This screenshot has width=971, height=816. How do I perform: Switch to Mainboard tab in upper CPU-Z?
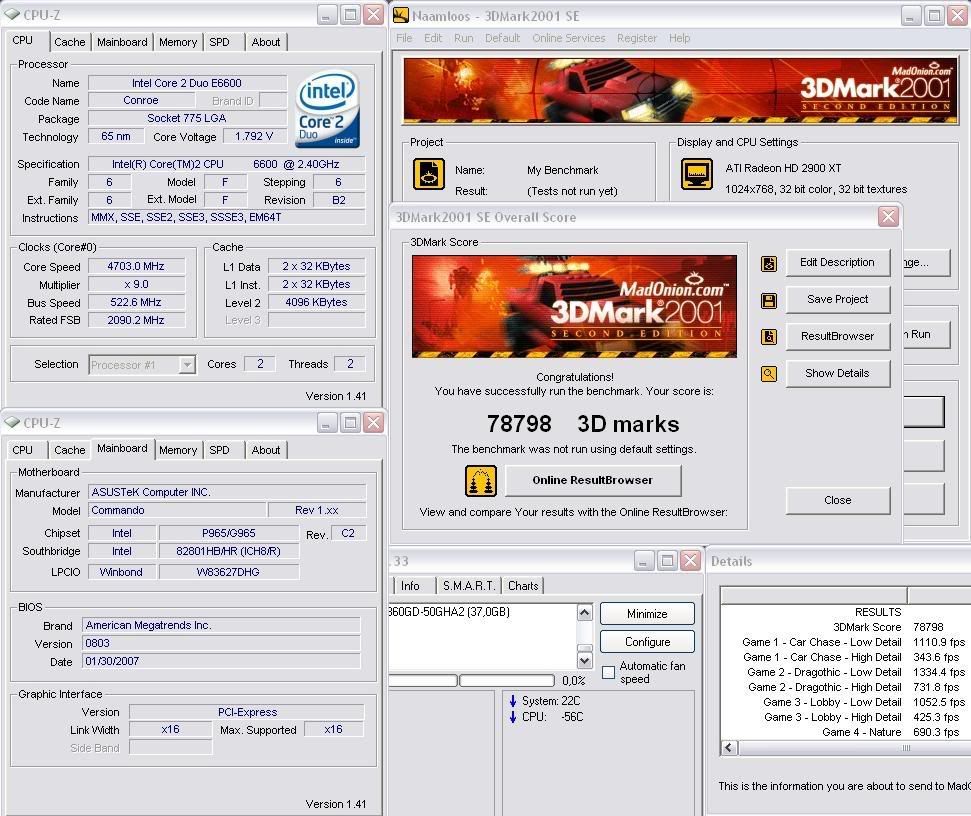point(122,42)
